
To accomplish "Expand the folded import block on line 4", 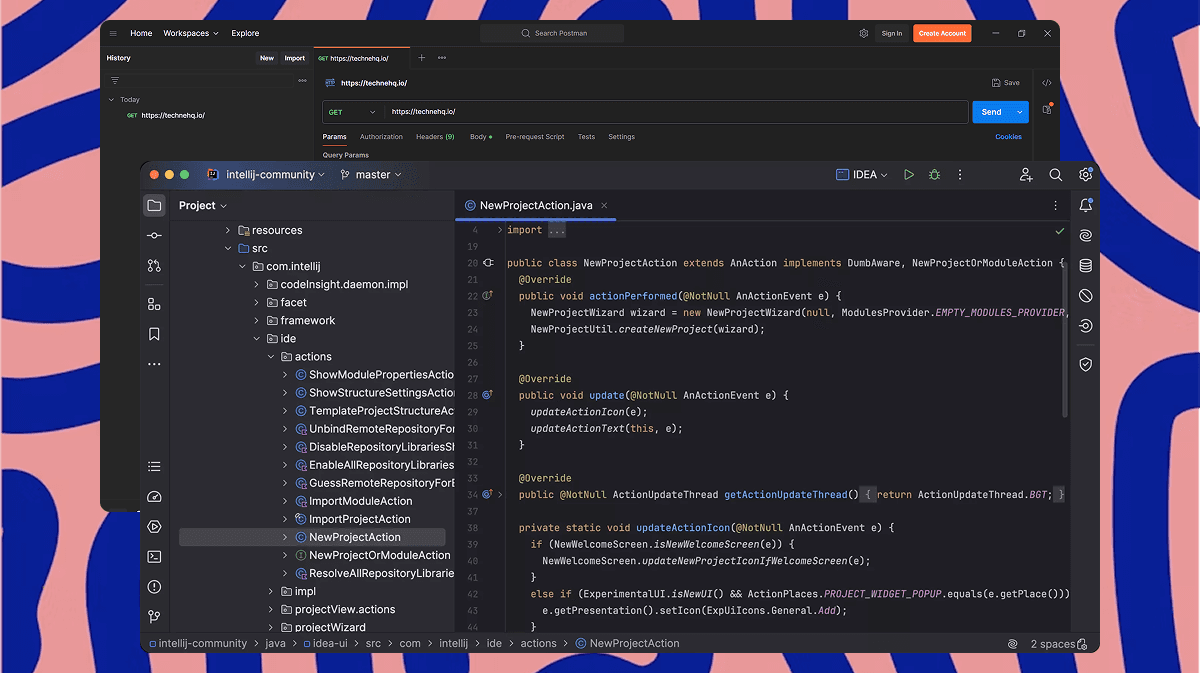I will (500, 230).
